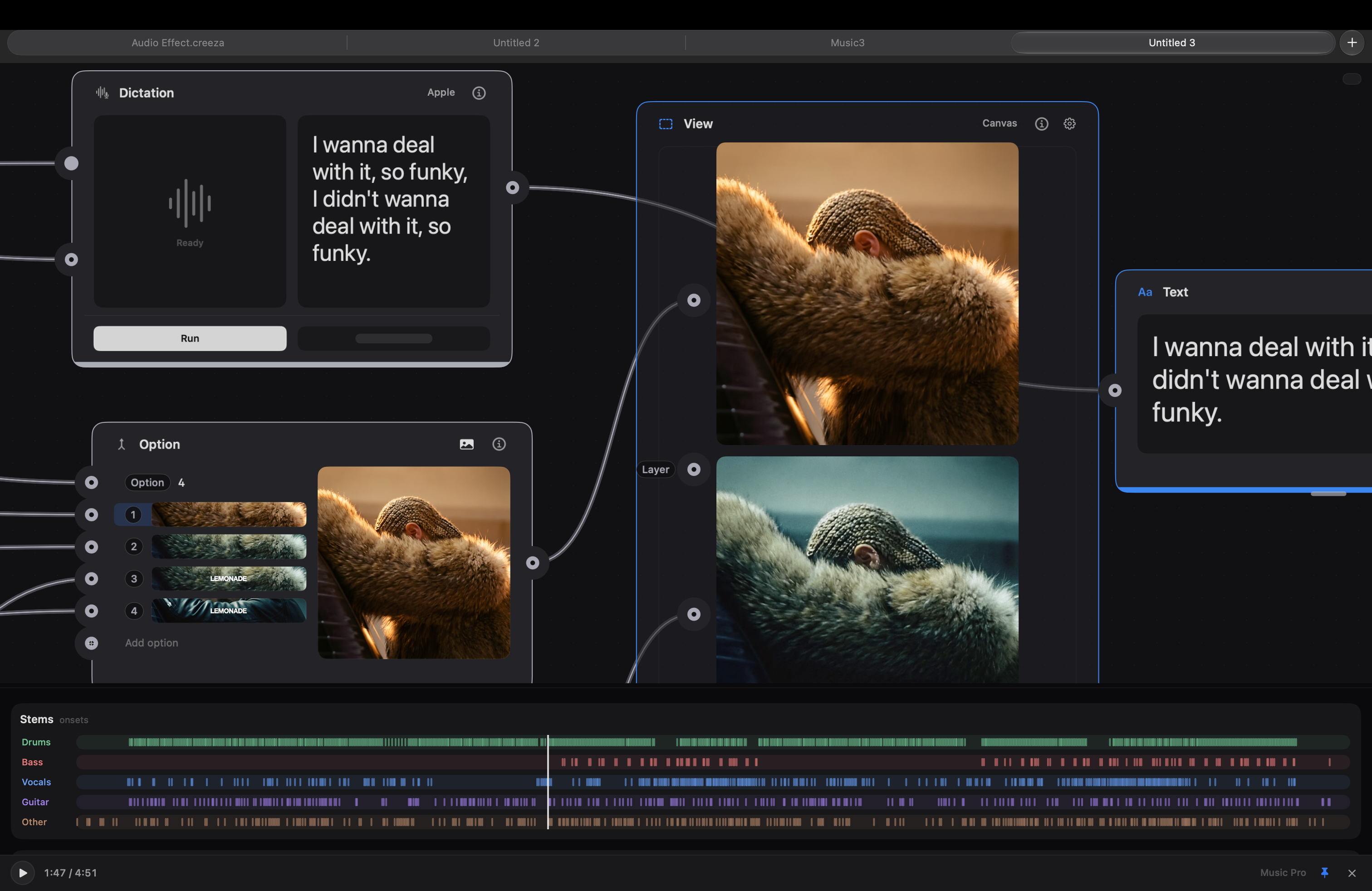Screen dimensions: 1372x891
Task: Switch to Audio Effect.creeza tab
Action: [177, 43]
